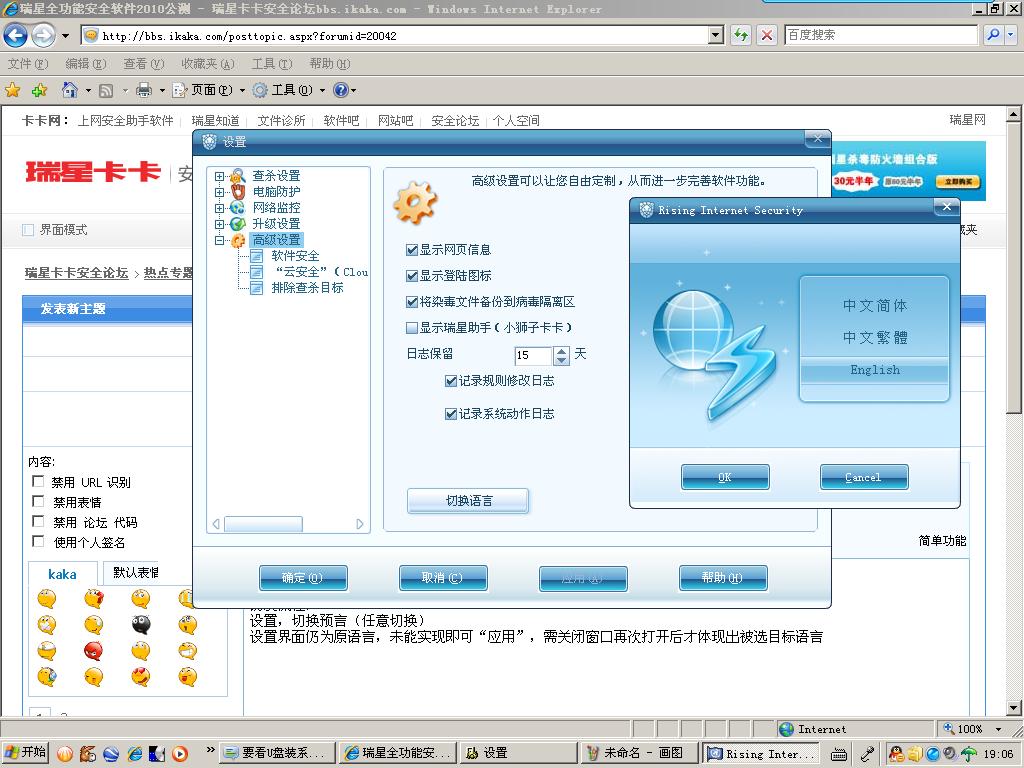Increase log retention days spinner up
1024x768 pixels.
click(x=561, y=351)
